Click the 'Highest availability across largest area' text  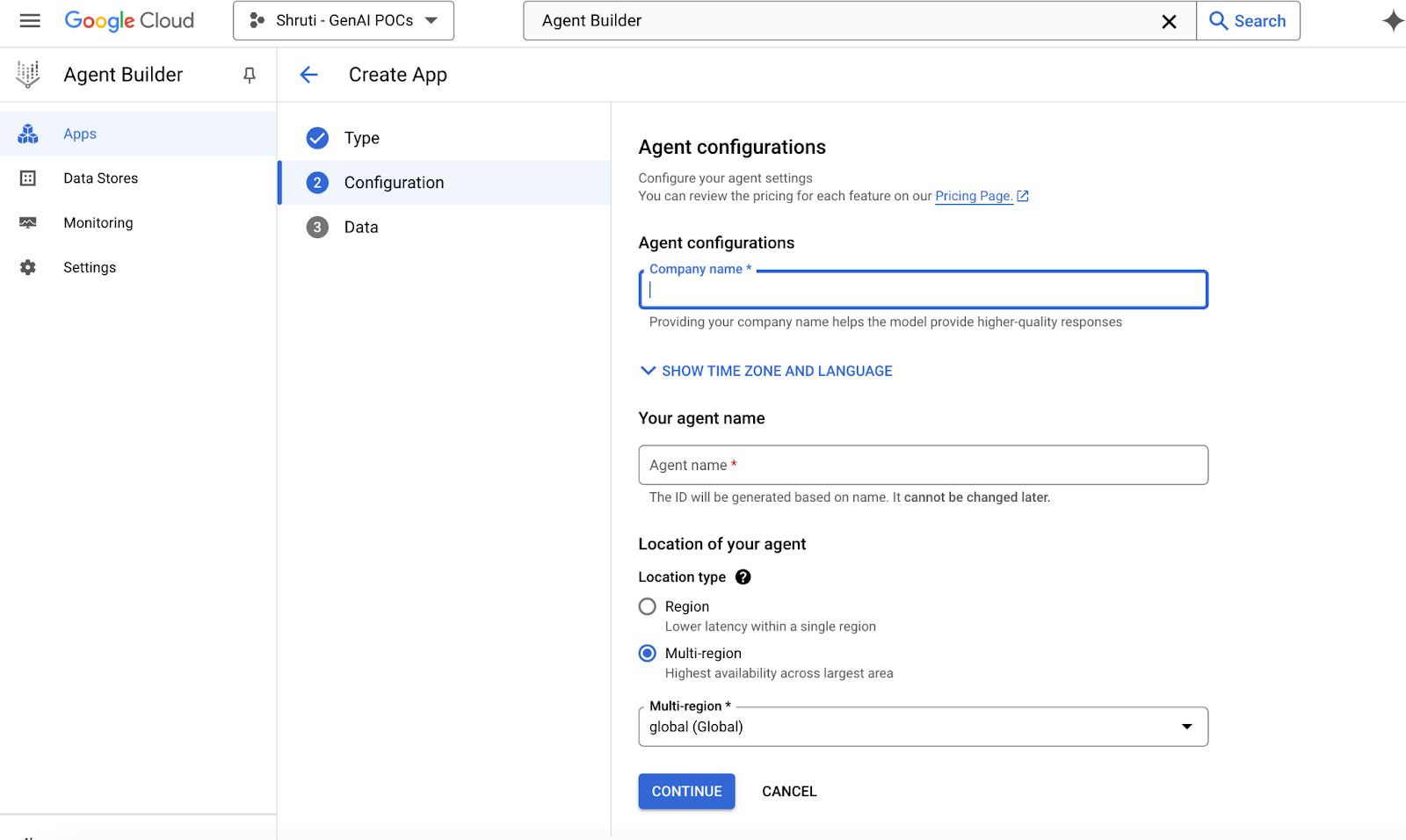point(779,673)
